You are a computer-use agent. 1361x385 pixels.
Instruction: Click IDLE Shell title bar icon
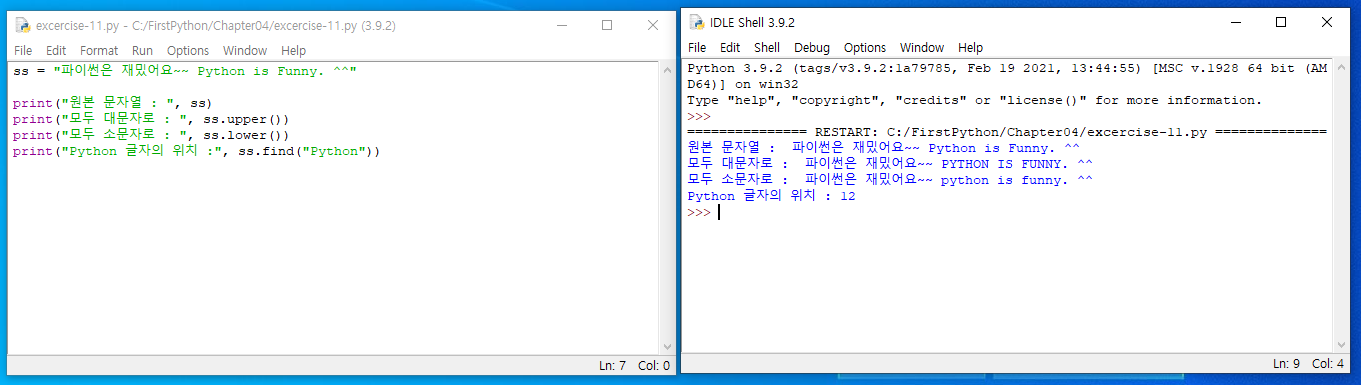click(x=696, y=22)
